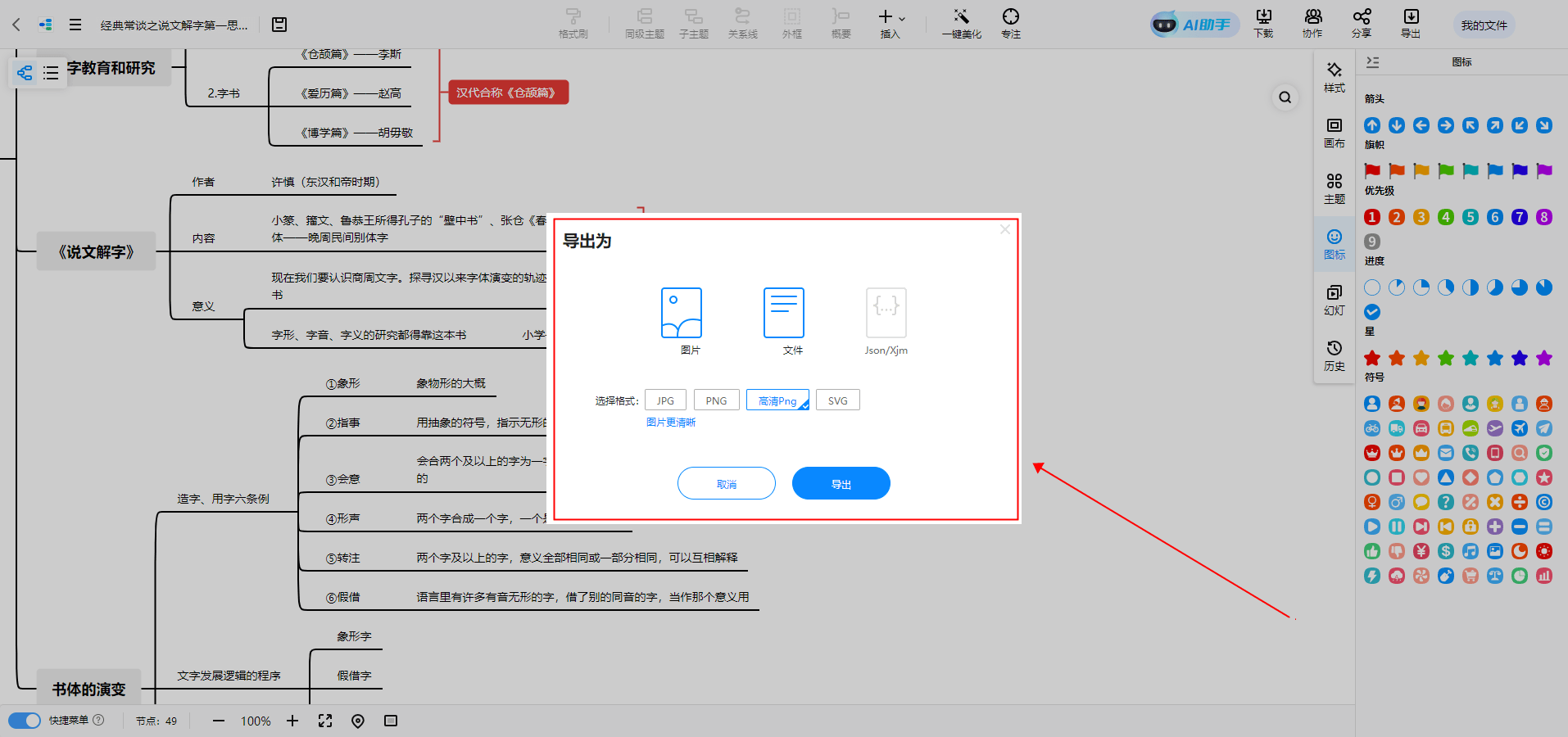
Task: Switch to the 主题 theme tab
Action: click(1334, 188)
